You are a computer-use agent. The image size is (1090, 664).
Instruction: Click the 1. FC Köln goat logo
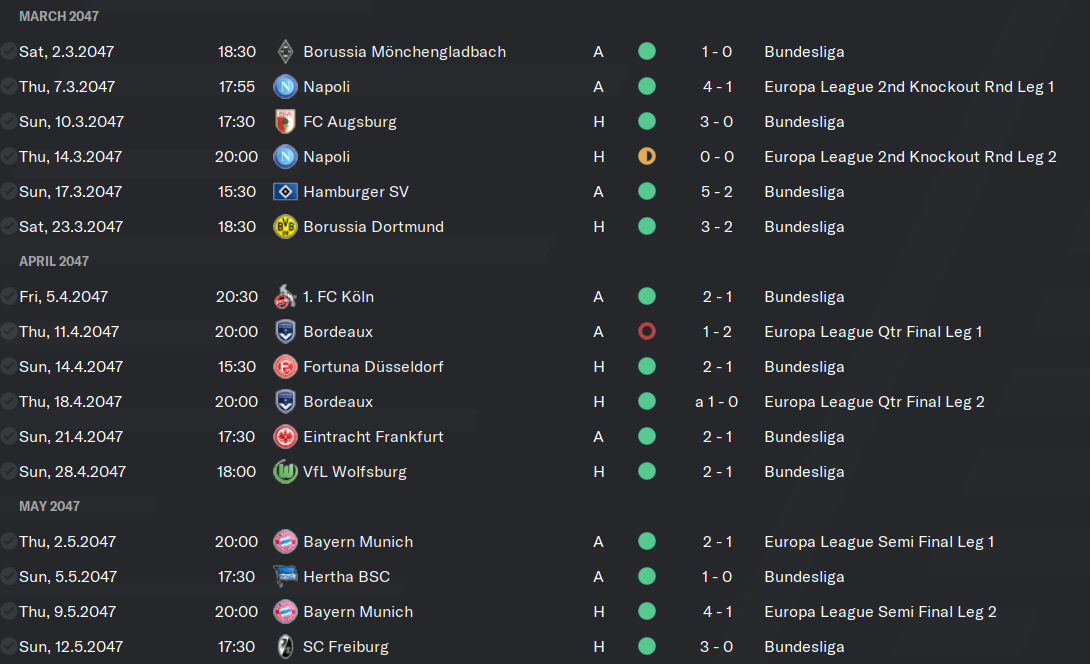pos(285,296)
